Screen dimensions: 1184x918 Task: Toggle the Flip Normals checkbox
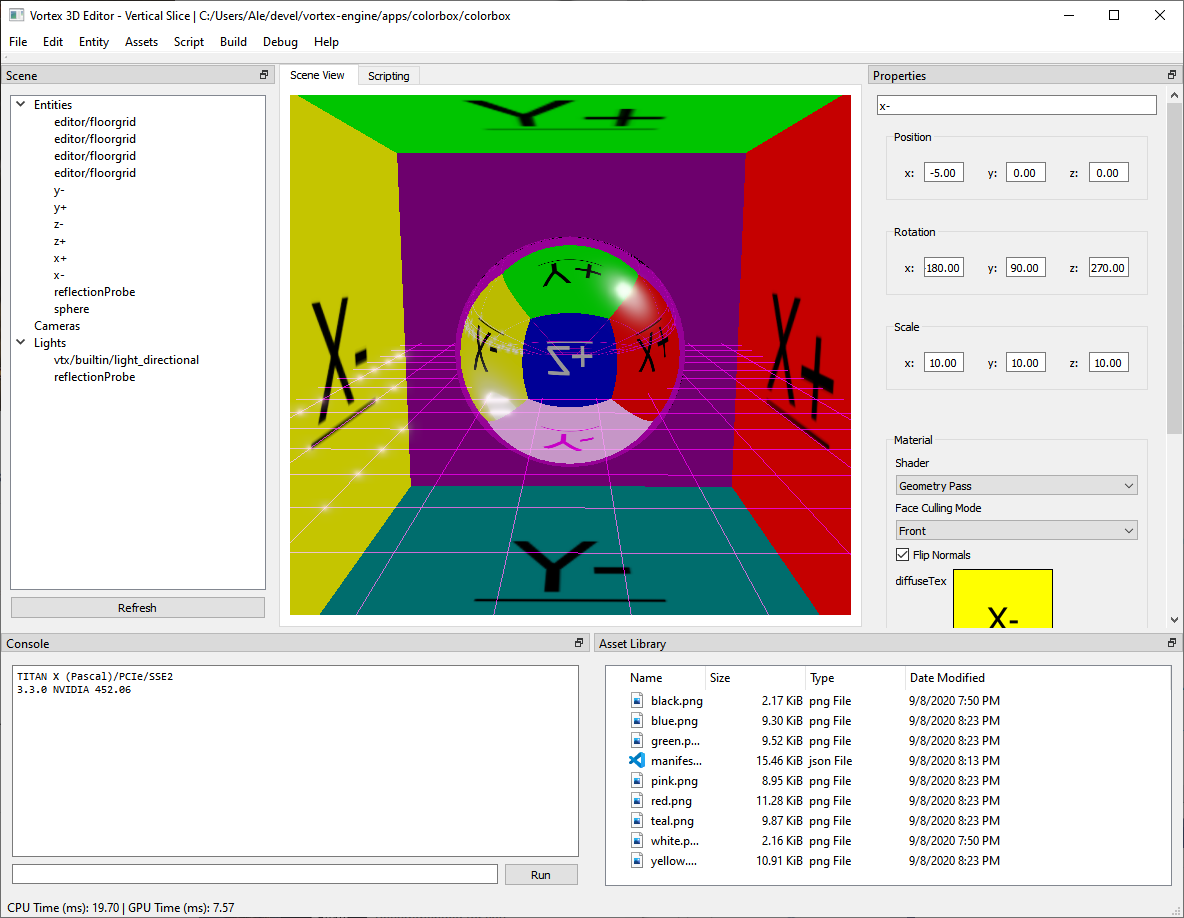point(902,555)
